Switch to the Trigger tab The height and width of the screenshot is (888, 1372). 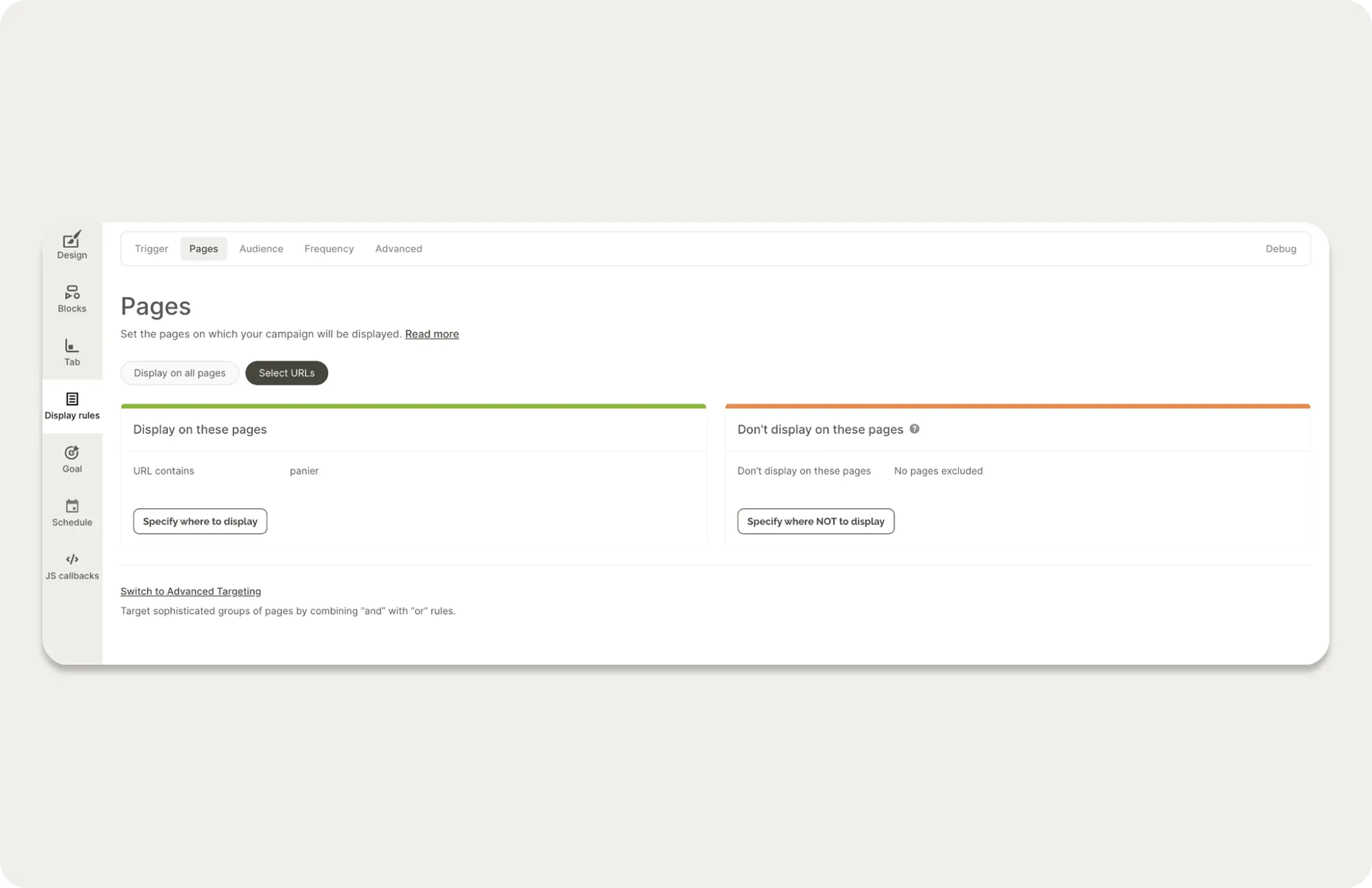(x=151, y=248)
